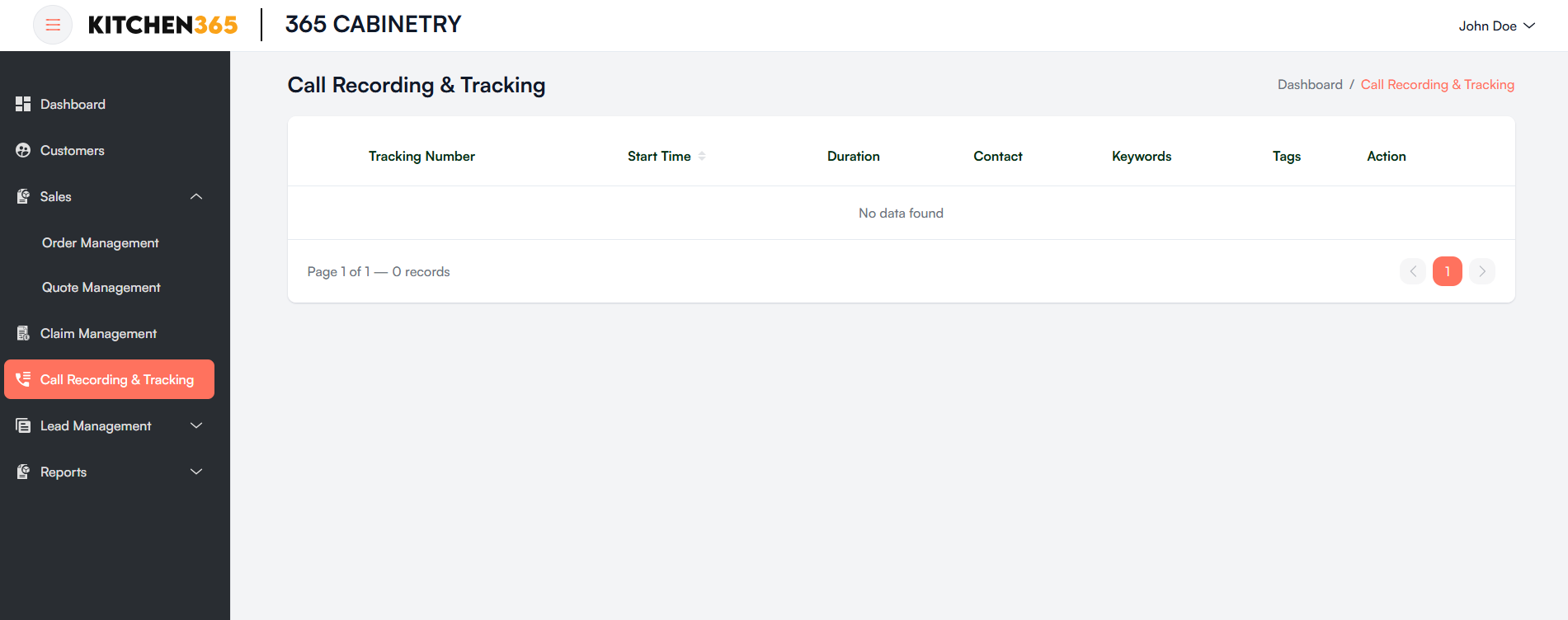The image size is (1568, 620).
Task: Open the John Doe account dropdown
Action: (1496, 26)
